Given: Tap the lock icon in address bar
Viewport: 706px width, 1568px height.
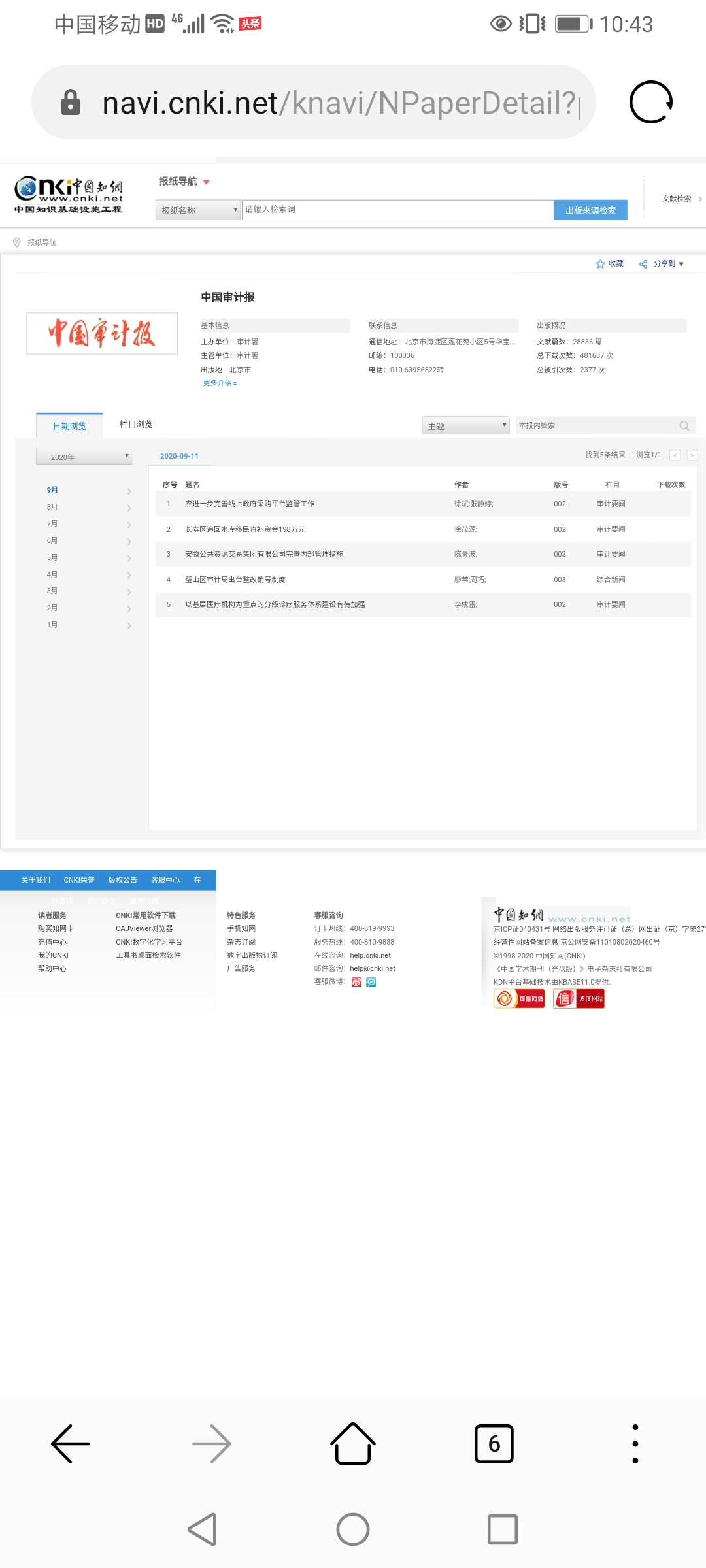Looking at the screenshot, I should tap(71, 103).
